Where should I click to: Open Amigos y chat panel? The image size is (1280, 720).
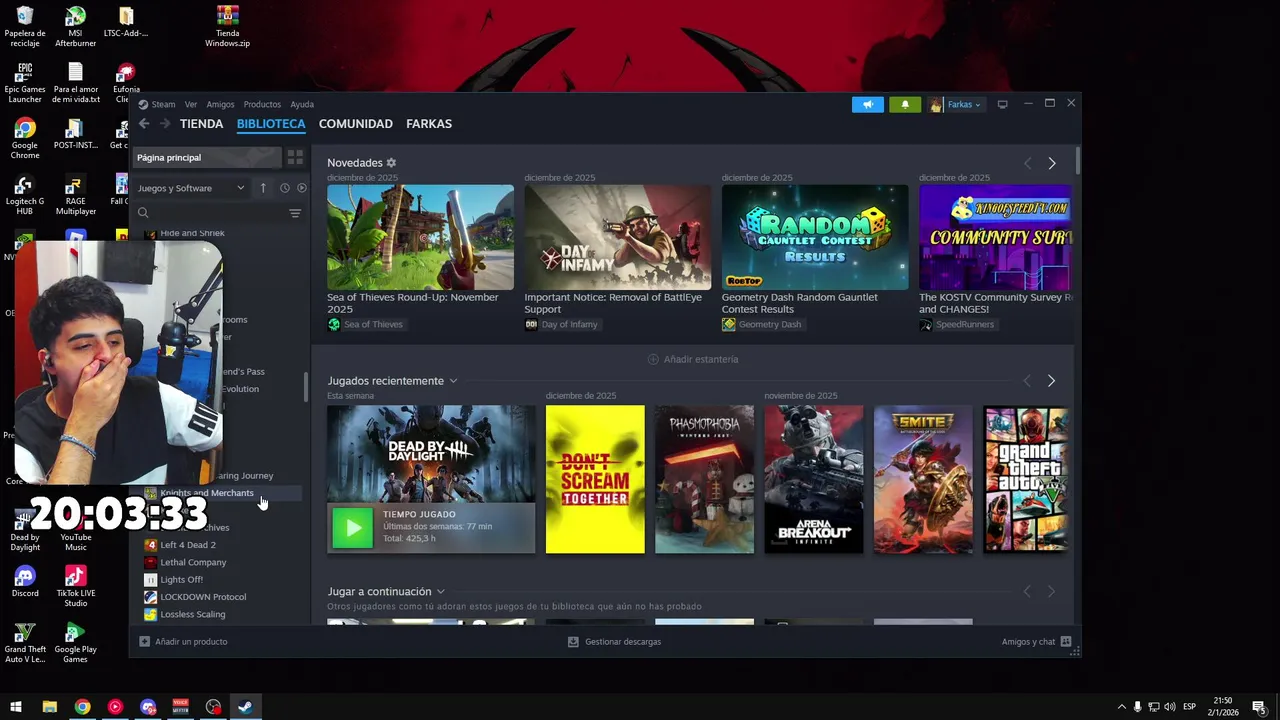[1036, 642]
